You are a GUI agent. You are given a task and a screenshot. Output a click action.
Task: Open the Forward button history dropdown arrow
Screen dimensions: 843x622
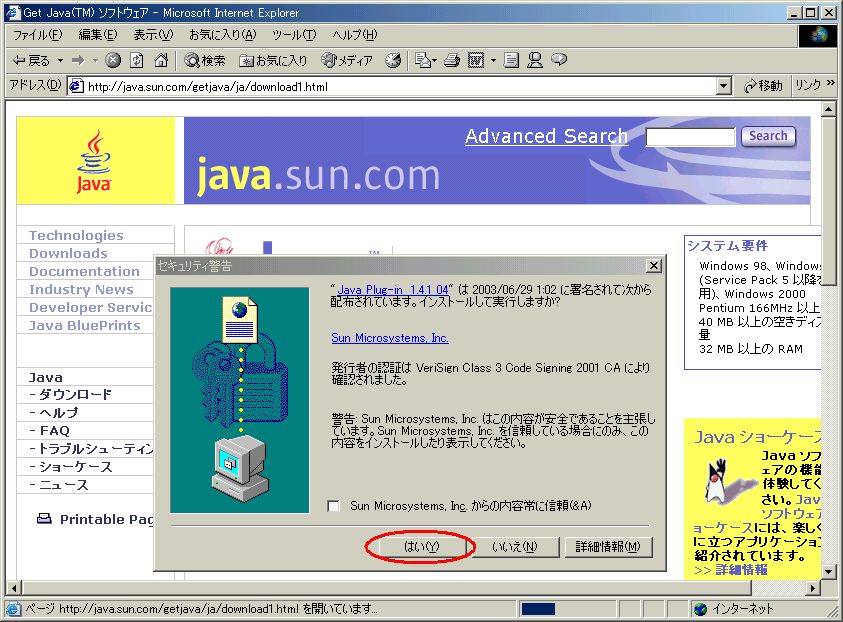click(x=95, y=60)
